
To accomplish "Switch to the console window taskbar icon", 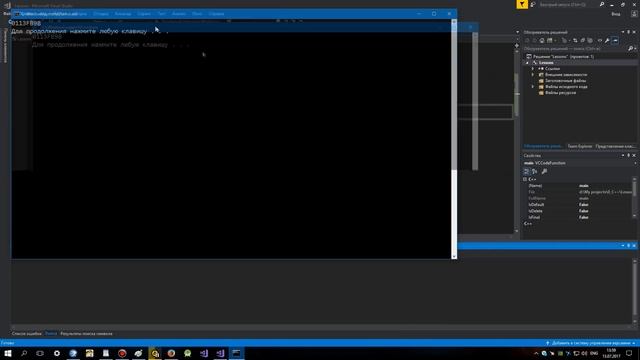I will point(236,353).
